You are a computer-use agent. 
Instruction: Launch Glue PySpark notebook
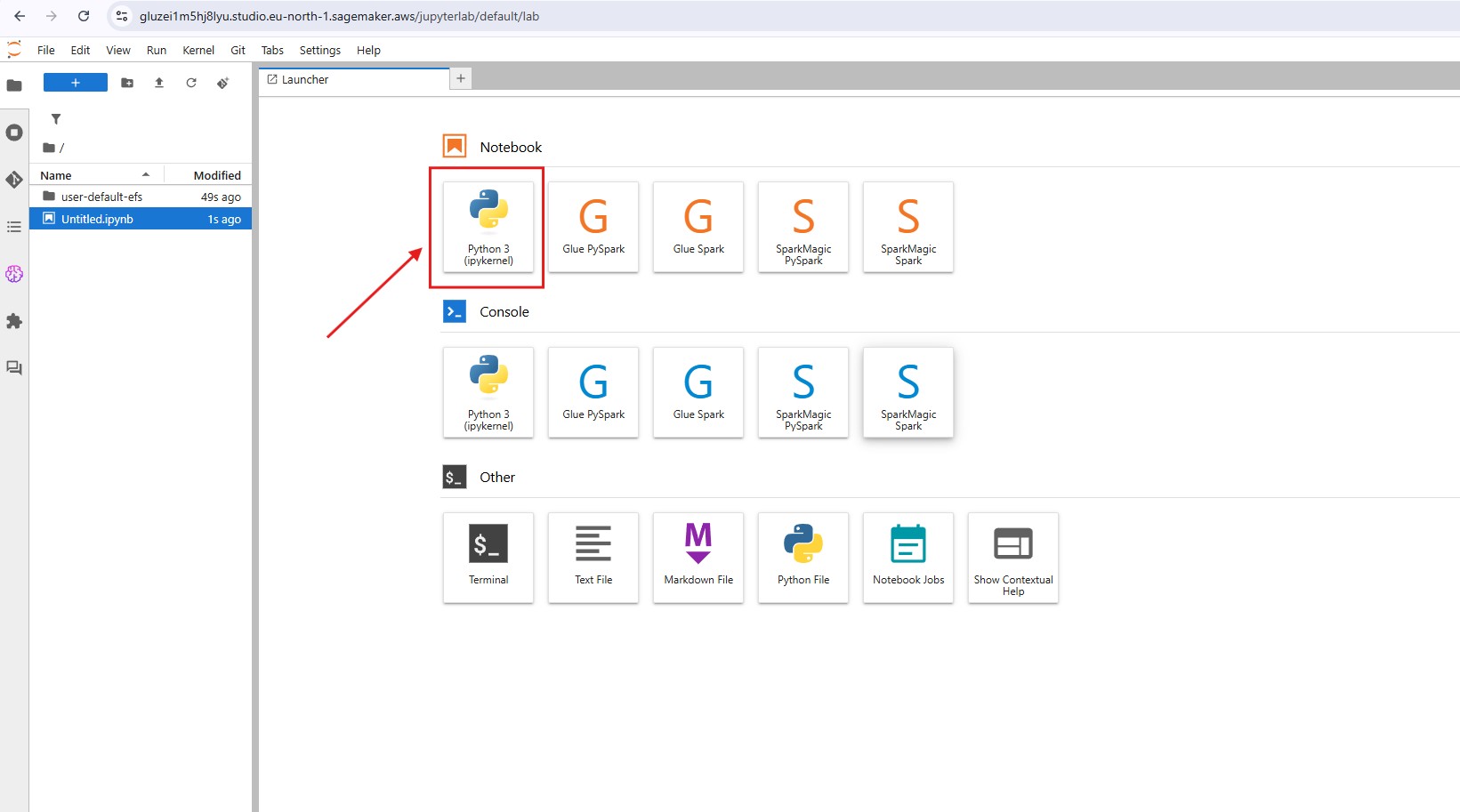tap(593, 227)
